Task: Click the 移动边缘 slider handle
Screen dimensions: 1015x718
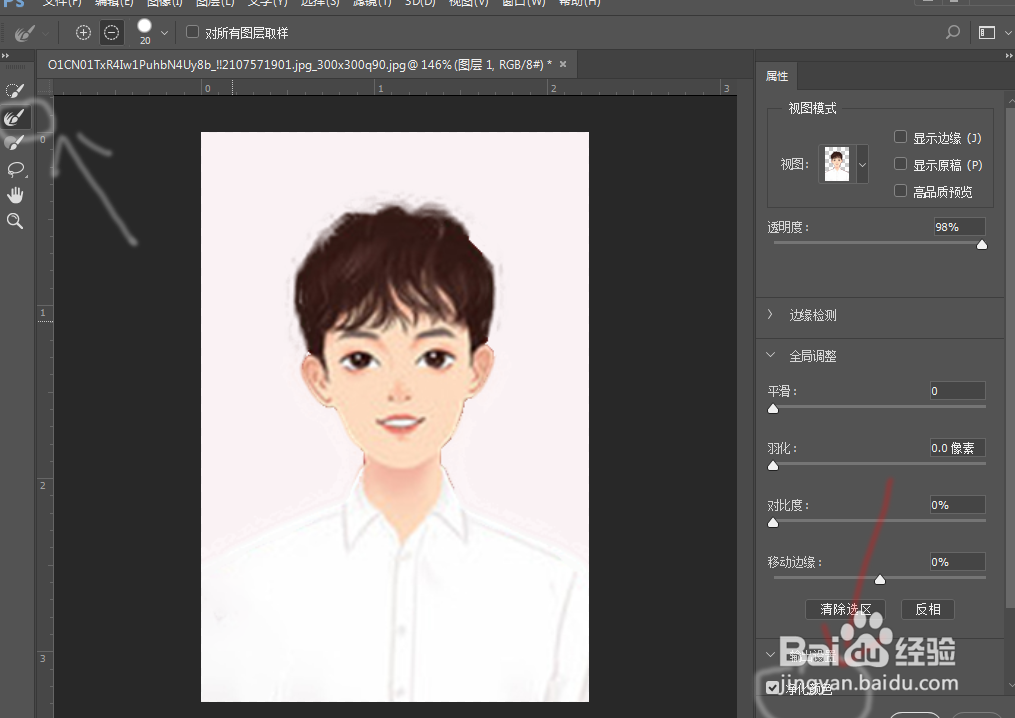Action: pos(880,579)
